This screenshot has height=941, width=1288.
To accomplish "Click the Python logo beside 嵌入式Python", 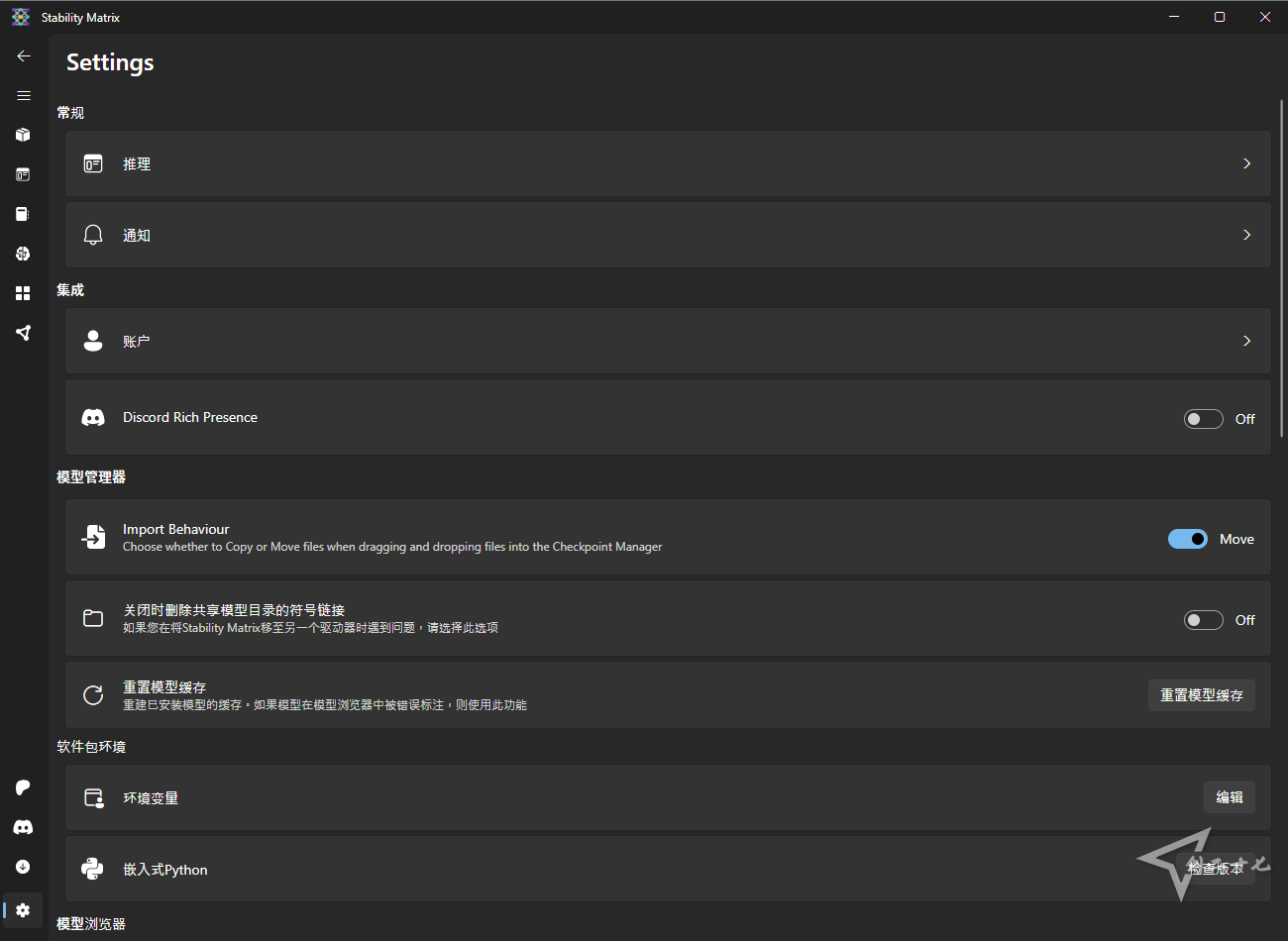I will [93, 869].
